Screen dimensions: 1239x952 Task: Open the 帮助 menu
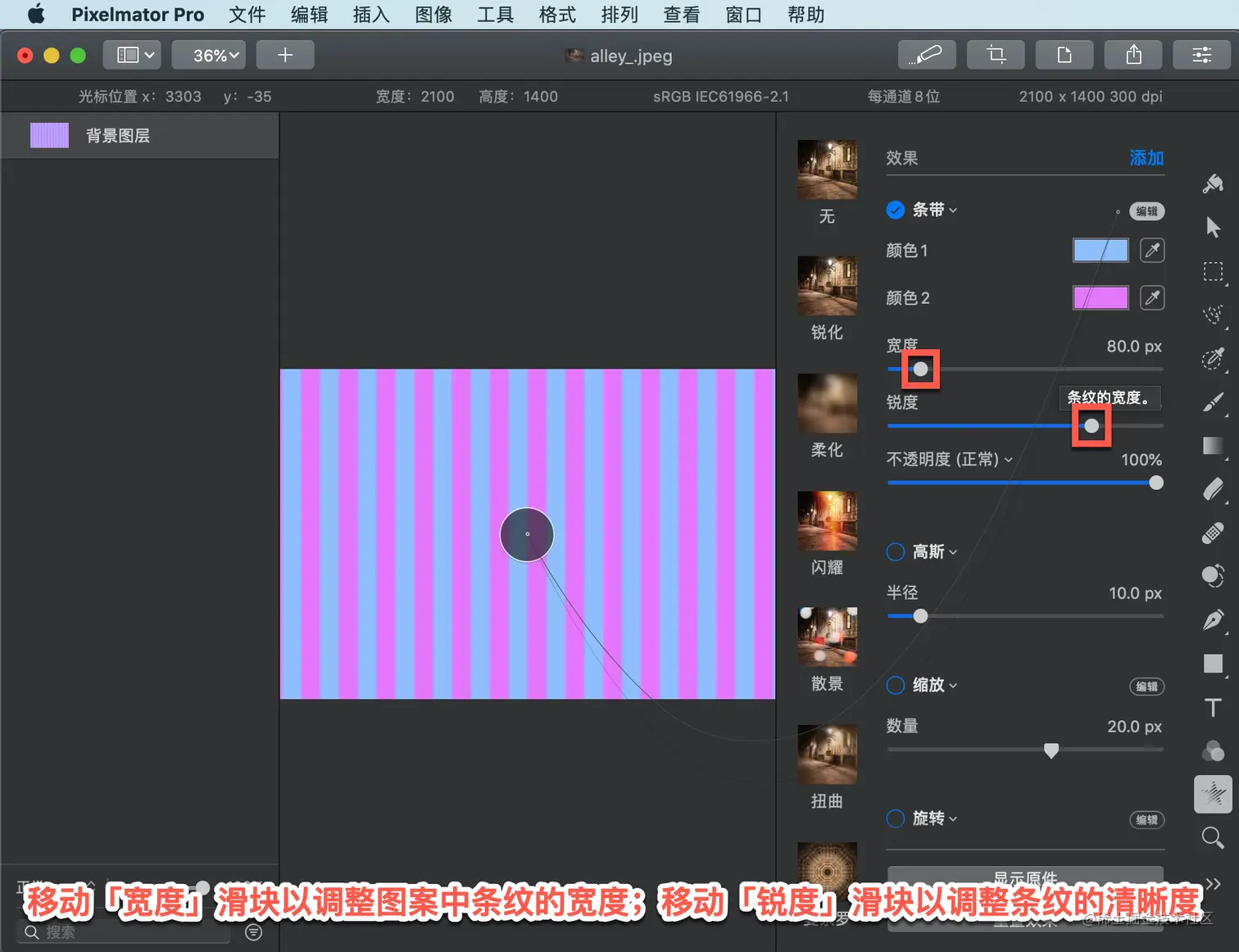[x=806, y=14]
